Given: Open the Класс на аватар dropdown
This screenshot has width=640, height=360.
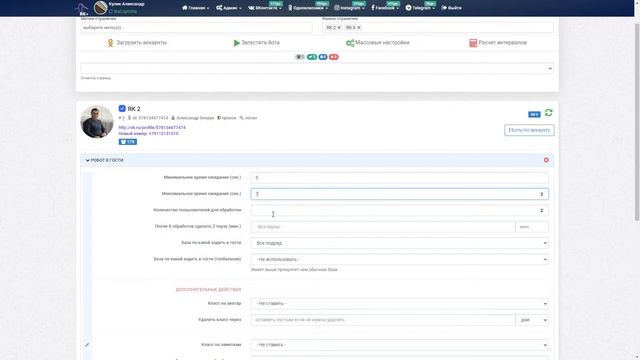Looking at the screenshot, I should [400, 304].
